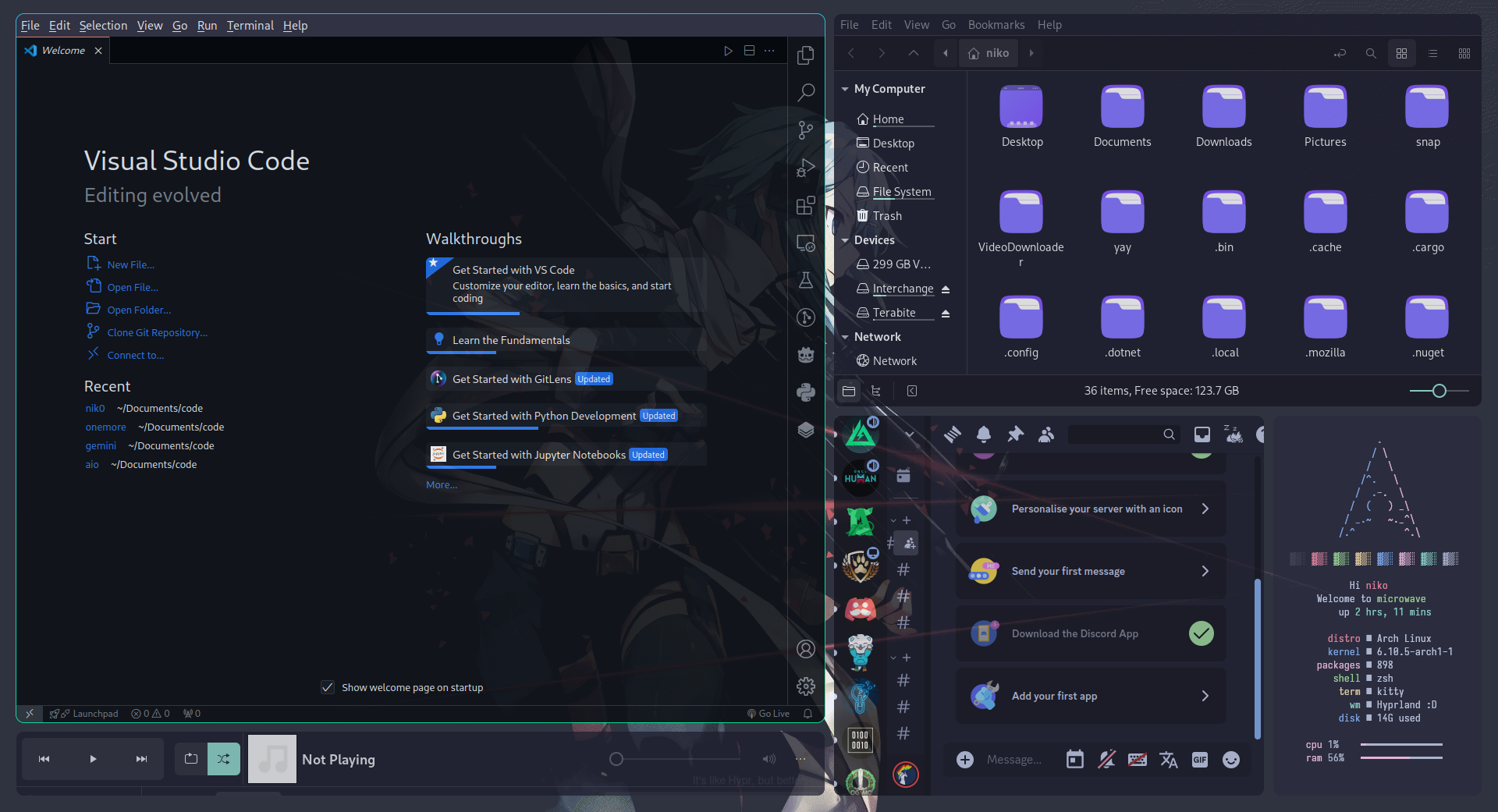
Task: Toggle repeat in the music player
Action: 191,759
